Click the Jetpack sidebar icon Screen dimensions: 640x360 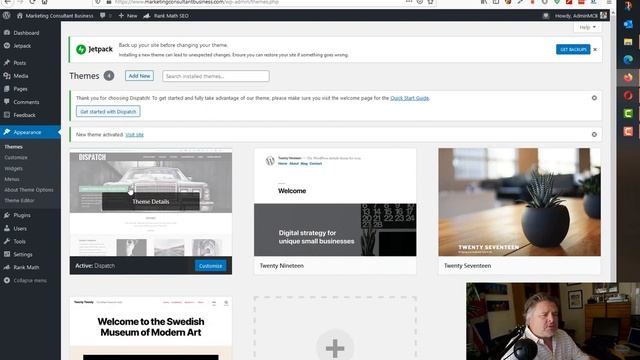[x=7, y=46]
